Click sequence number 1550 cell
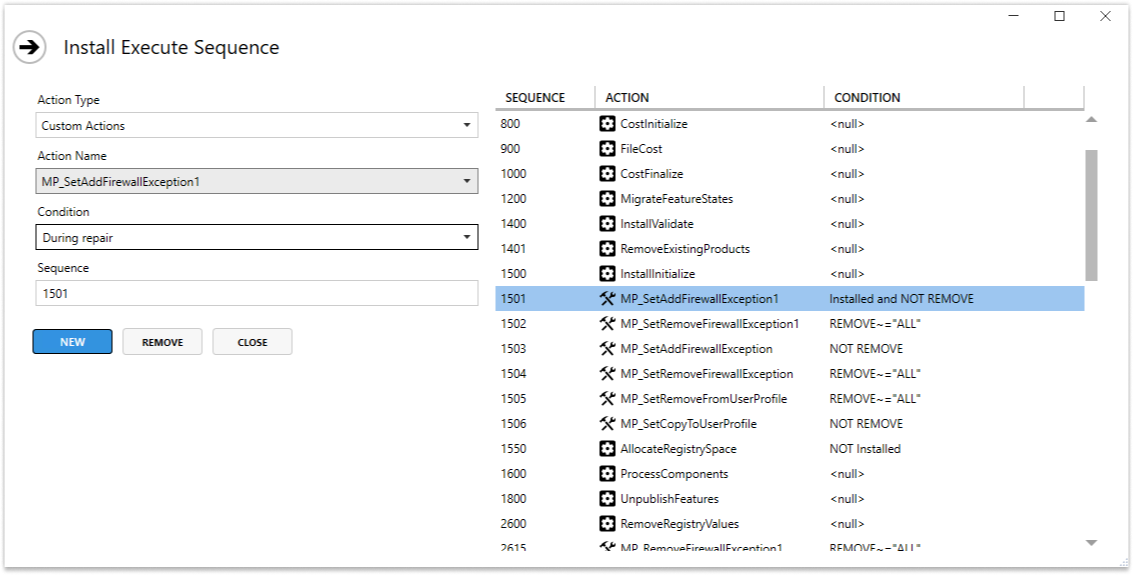The image size is (1133, 575). tap(514, 449)
